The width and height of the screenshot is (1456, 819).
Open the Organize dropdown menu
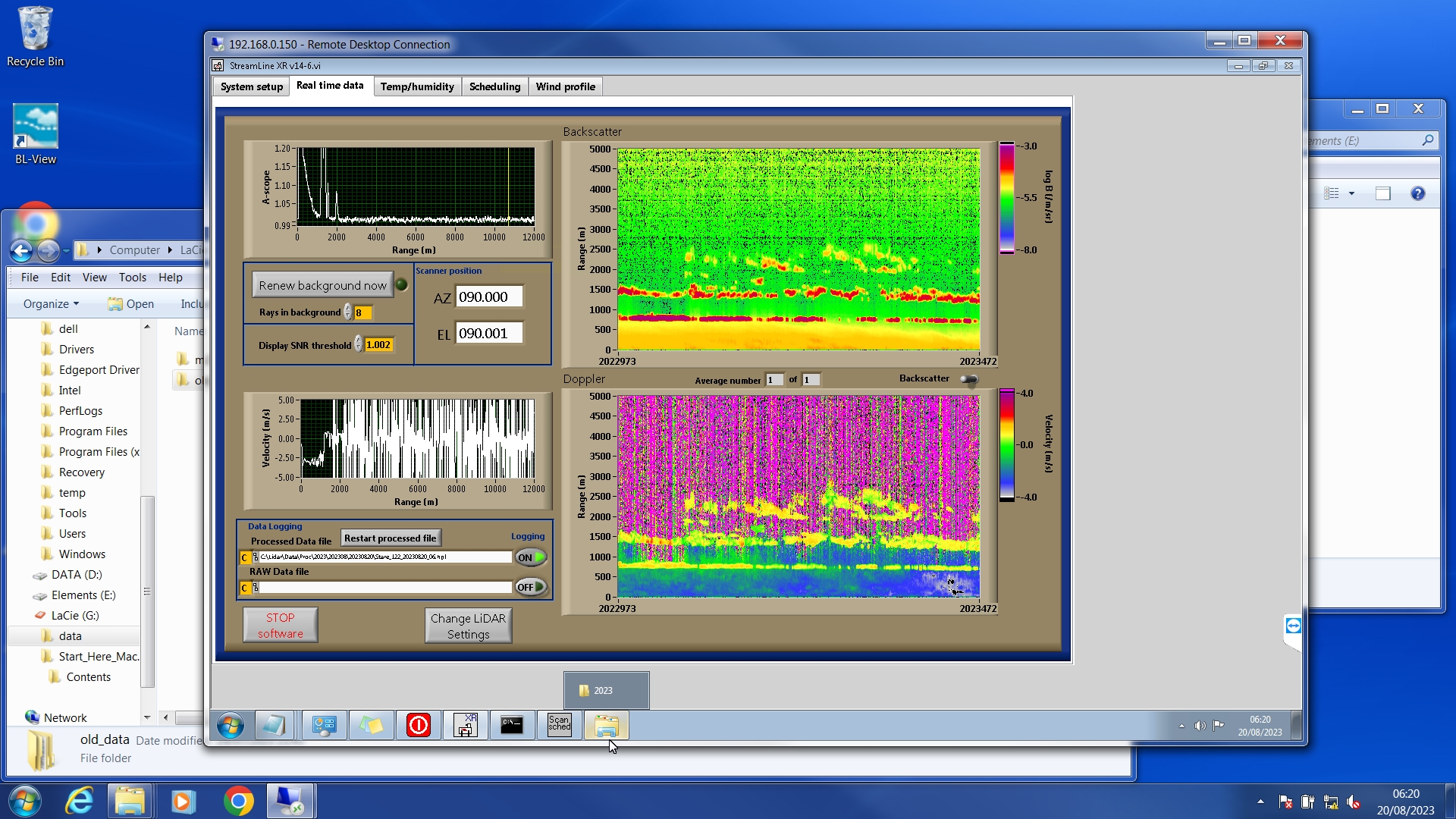[51, 303]
